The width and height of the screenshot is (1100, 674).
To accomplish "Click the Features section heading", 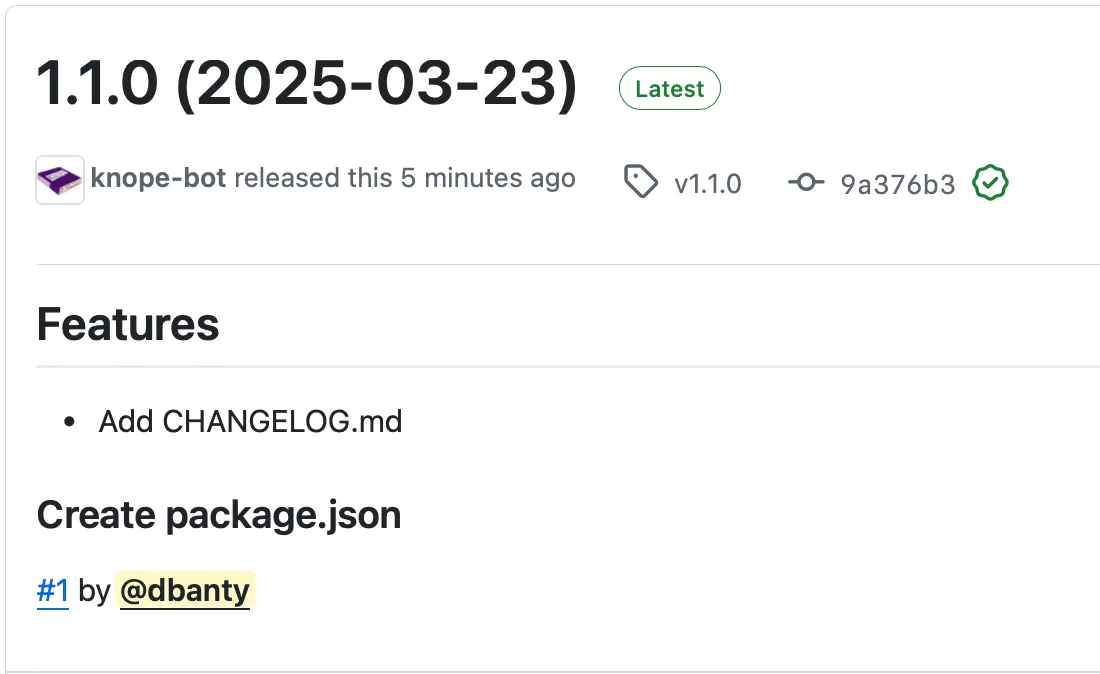I will [x=127, y=323].
